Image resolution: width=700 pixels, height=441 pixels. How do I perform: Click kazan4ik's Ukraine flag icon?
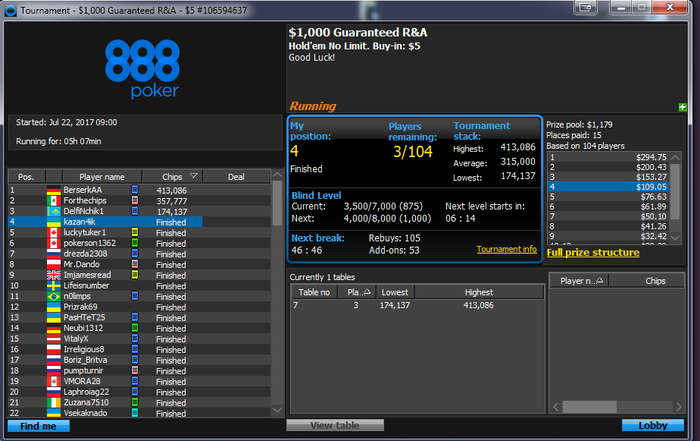54,222
